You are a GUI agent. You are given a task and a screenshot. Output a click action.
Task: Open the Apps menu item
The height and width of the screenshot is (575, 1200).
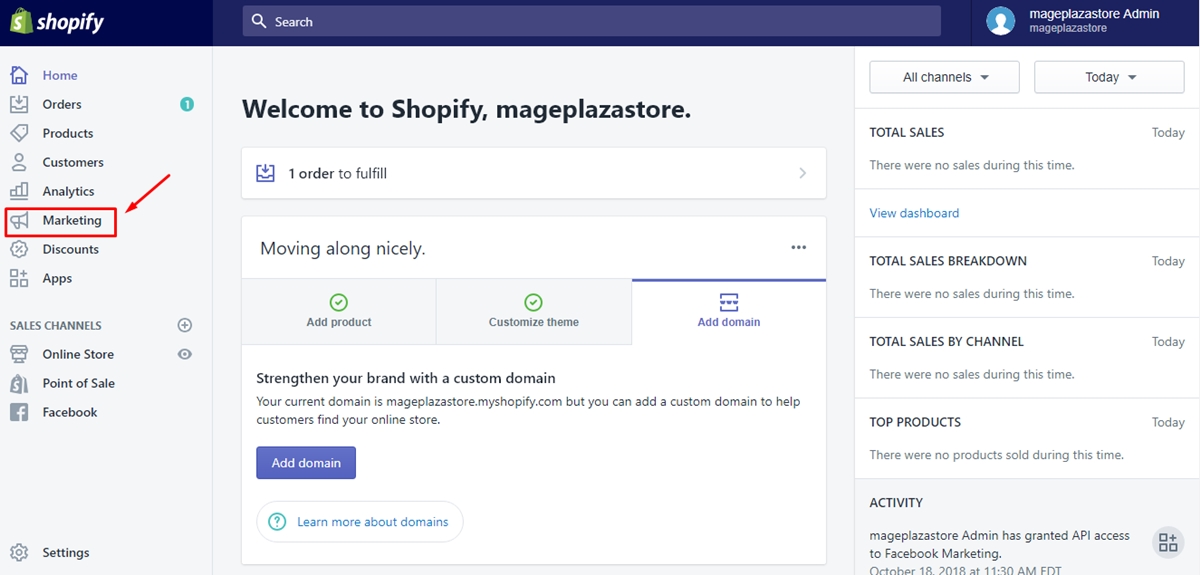(57, 278)
